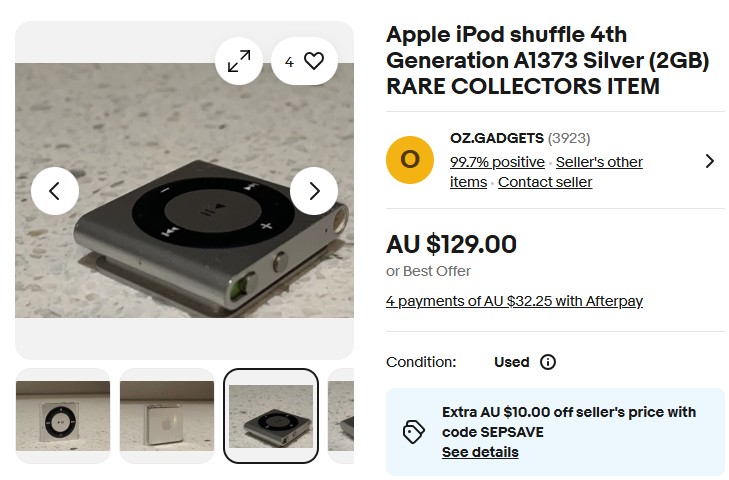The height and width of the screenshot is (480, 729).
Task: Open condition info icon next to Used
Action: tap(548, 362)
